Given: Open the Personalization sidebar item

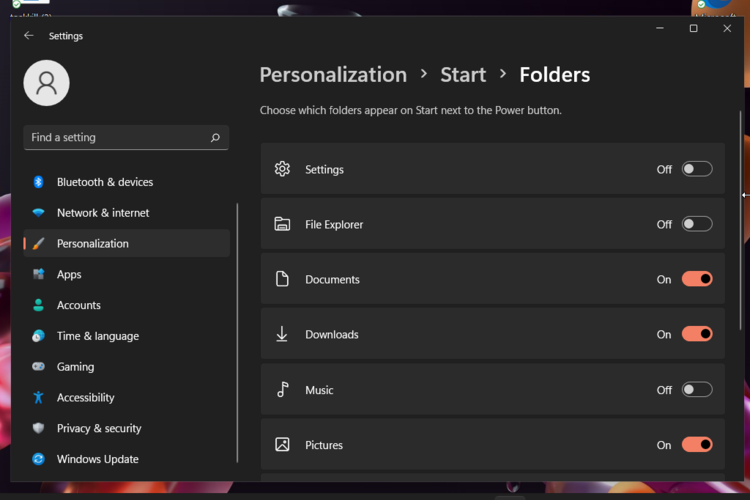Looking at the screenshot, I should 93,243.
